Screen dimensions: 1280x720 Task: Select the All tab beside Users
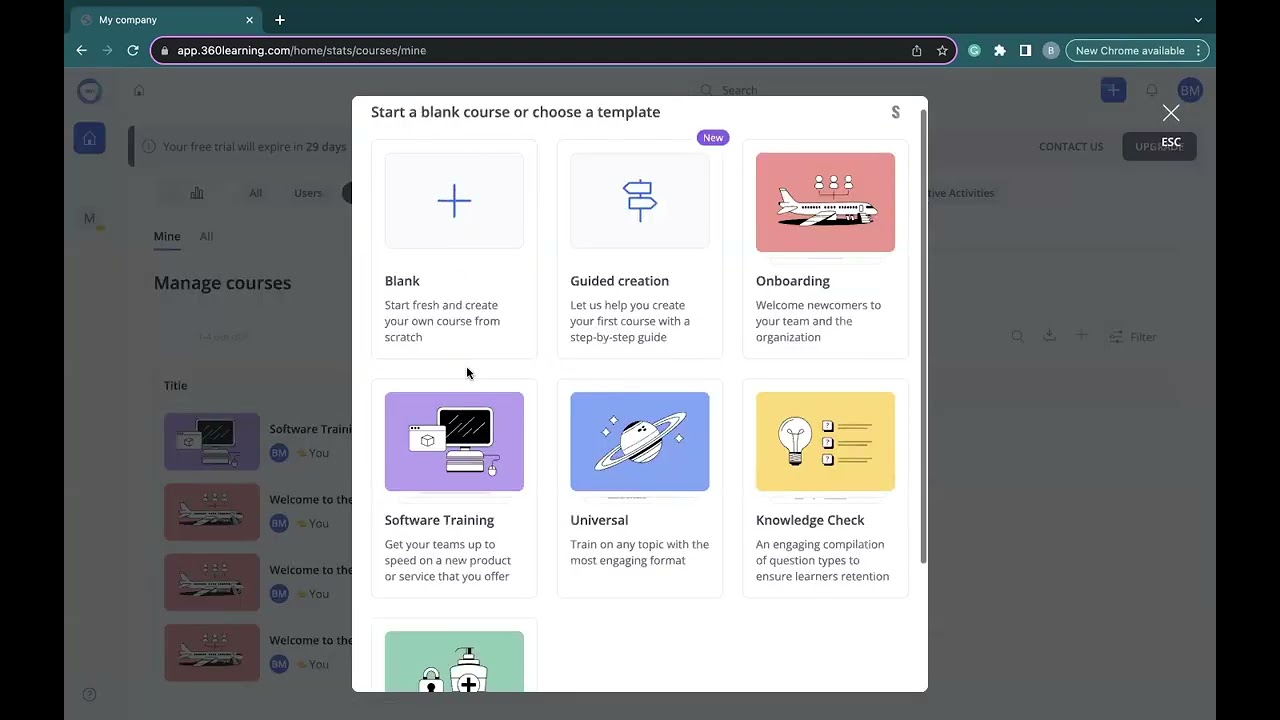pyautogui.click(x=256, y=193)
